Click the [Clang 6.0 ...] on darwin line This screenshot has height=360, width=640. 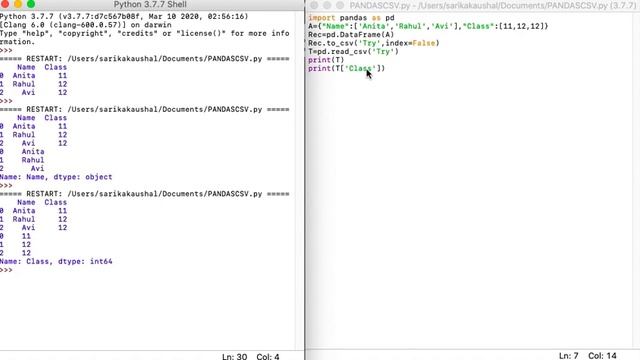pyautogui.click(x=86, y=25)
